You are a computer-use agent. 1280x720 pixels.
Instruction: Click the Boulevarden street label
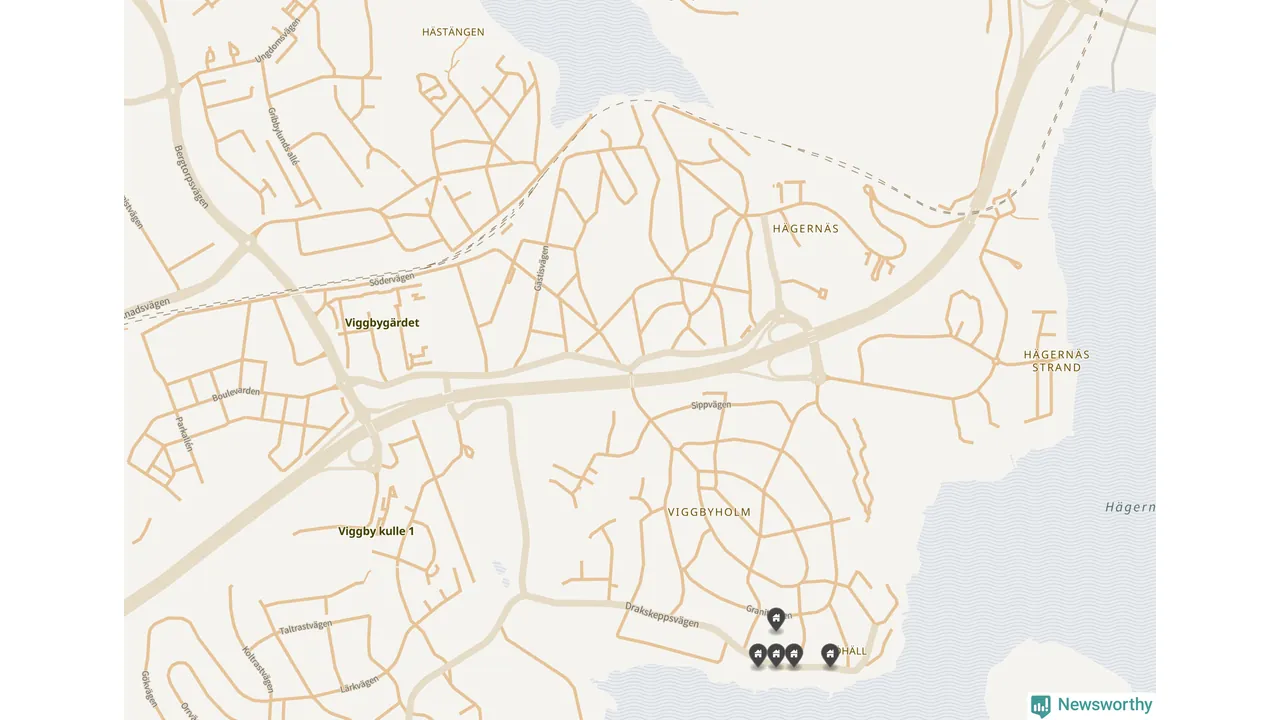coord(236,394)
